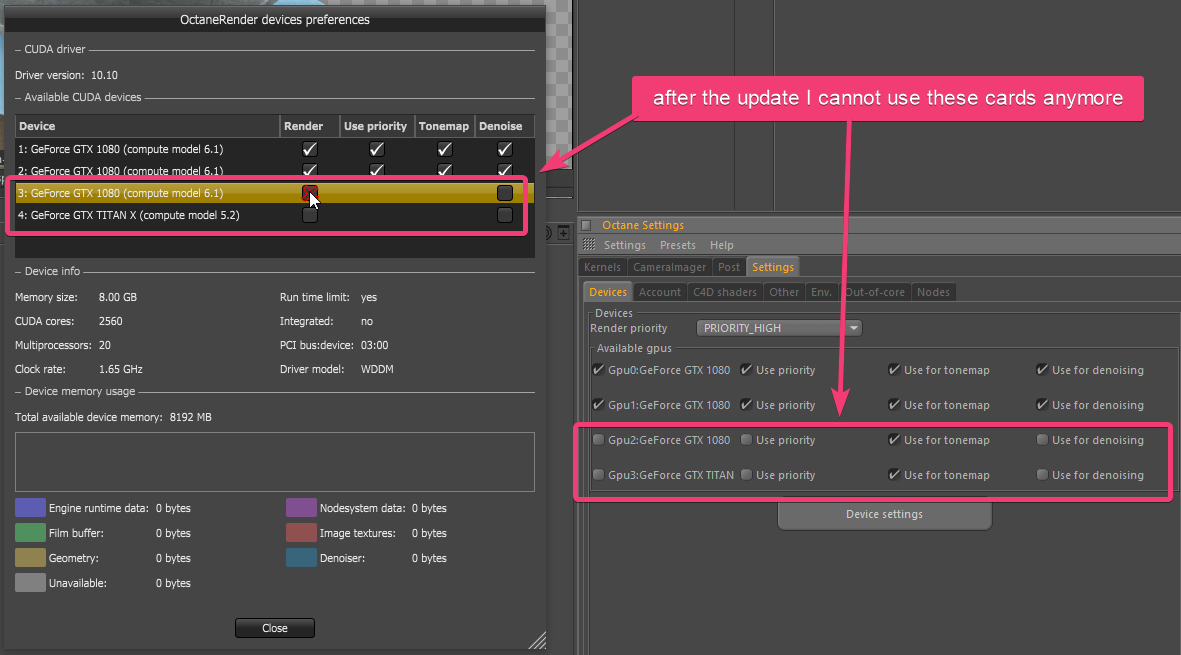Toggle Tonemap checkbox for device 1 GTX 1080
The image size is (1181, 655).
(x=444, y=149)
